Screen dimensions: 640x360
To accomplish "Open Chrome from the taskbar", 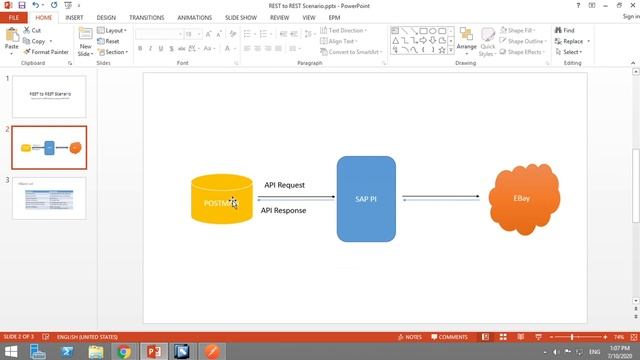I will tap(124, 351).
